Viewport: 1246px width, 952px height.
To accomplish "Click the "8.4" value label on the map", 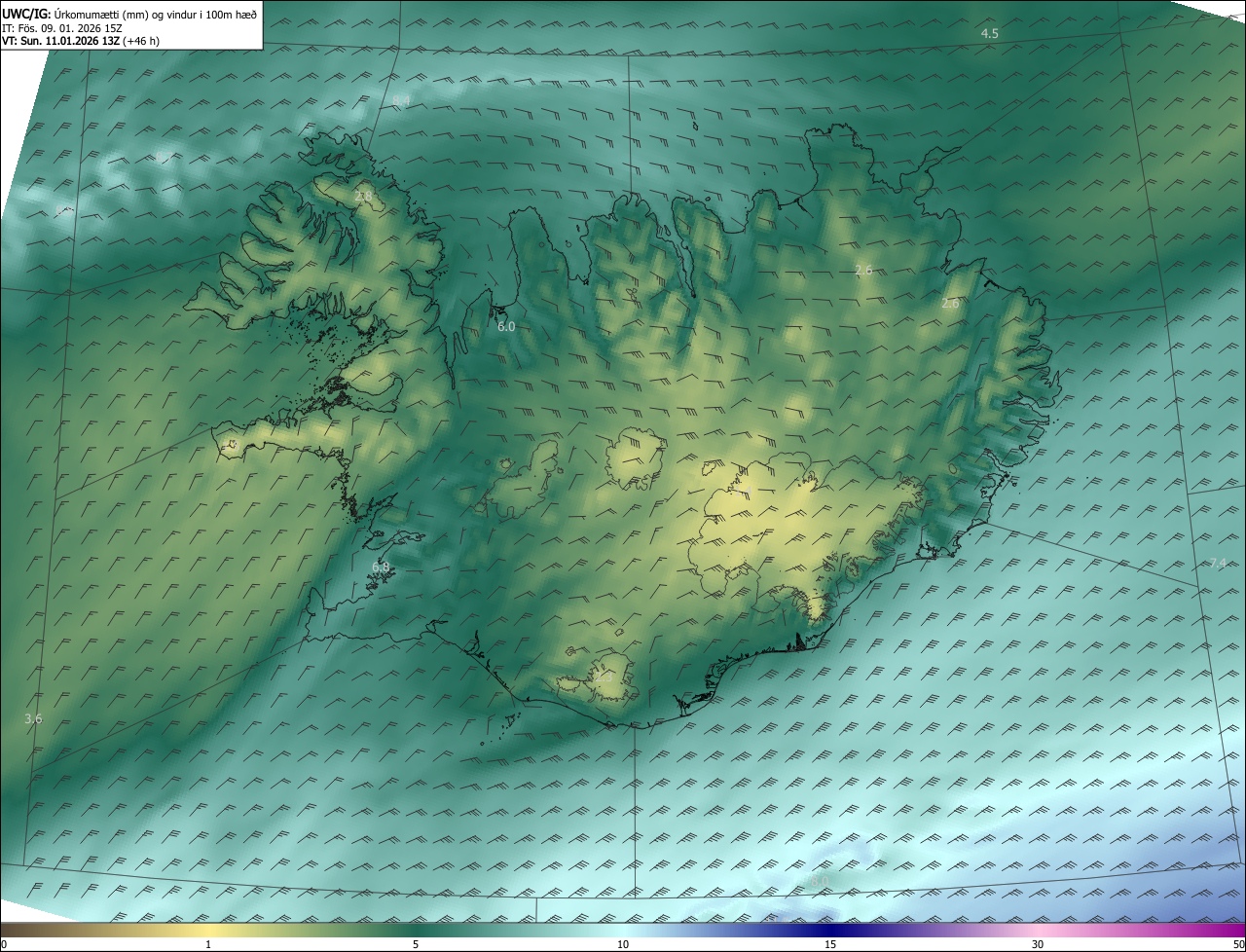I will pos(402,101).
